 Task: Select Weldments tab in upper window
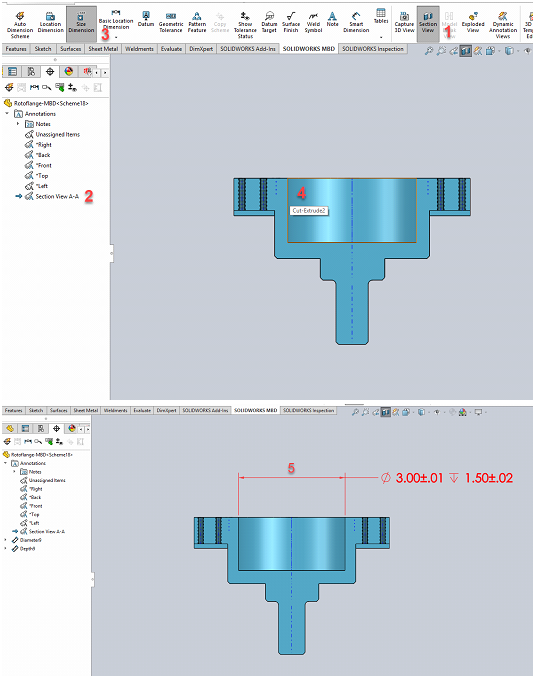[x=139, y=49]
